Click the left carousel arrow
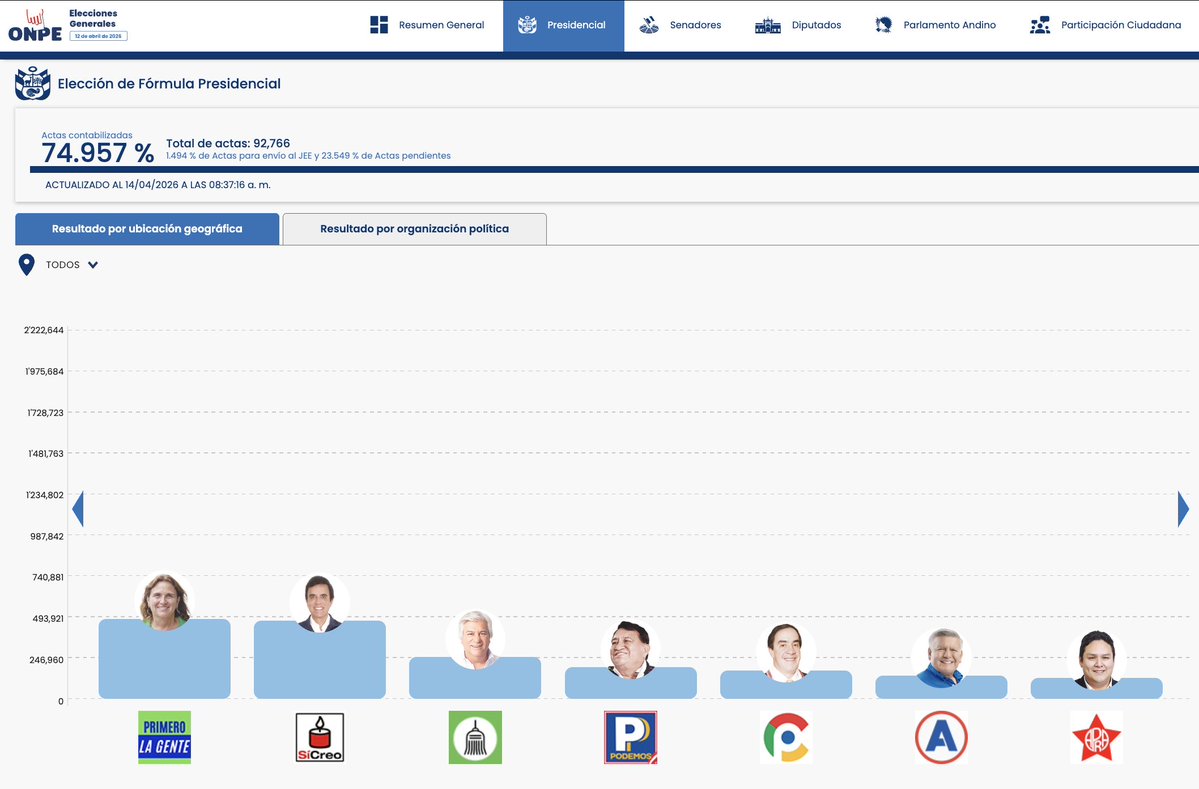The image size is (1199, 789). (77, 509)
